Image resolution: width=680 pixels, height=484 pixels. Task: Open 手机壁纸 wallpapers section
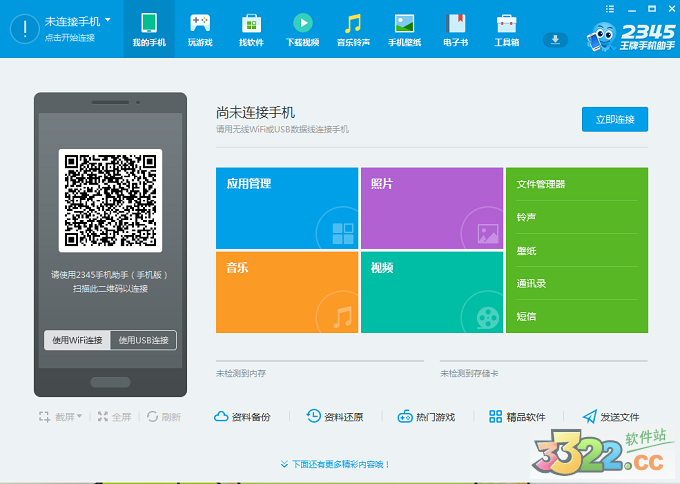[404, 29]
